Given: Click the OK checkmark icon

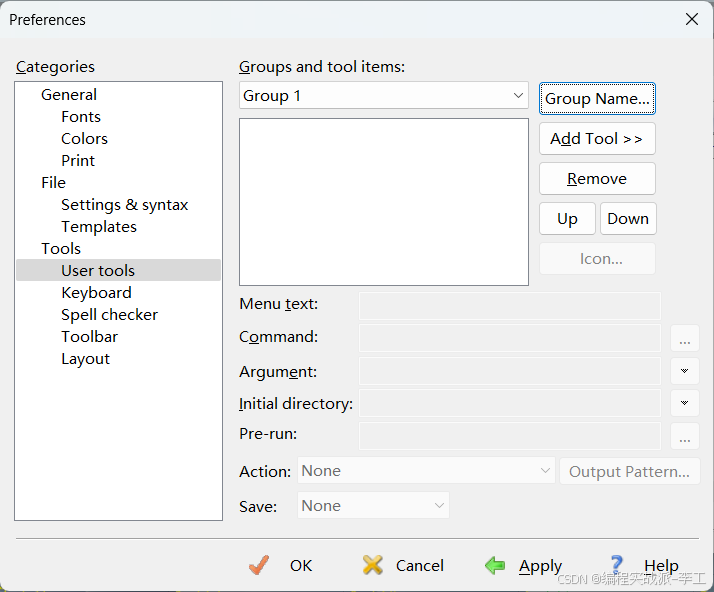Looking at the screenshot, I should click(x=259, y=565).
